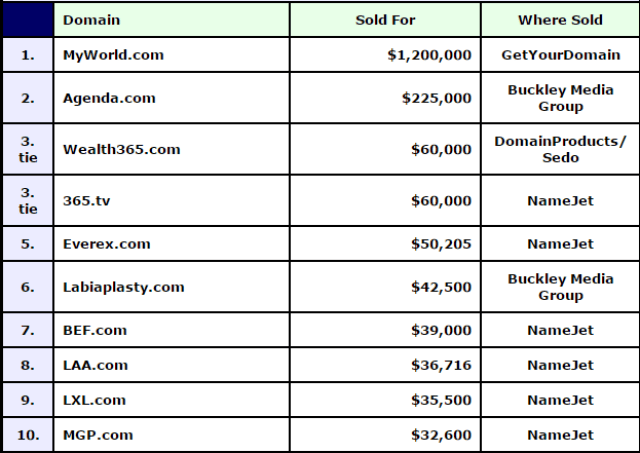Click the Sold For column header
Screen dimensions: 640x453
[x=385, y=20]
